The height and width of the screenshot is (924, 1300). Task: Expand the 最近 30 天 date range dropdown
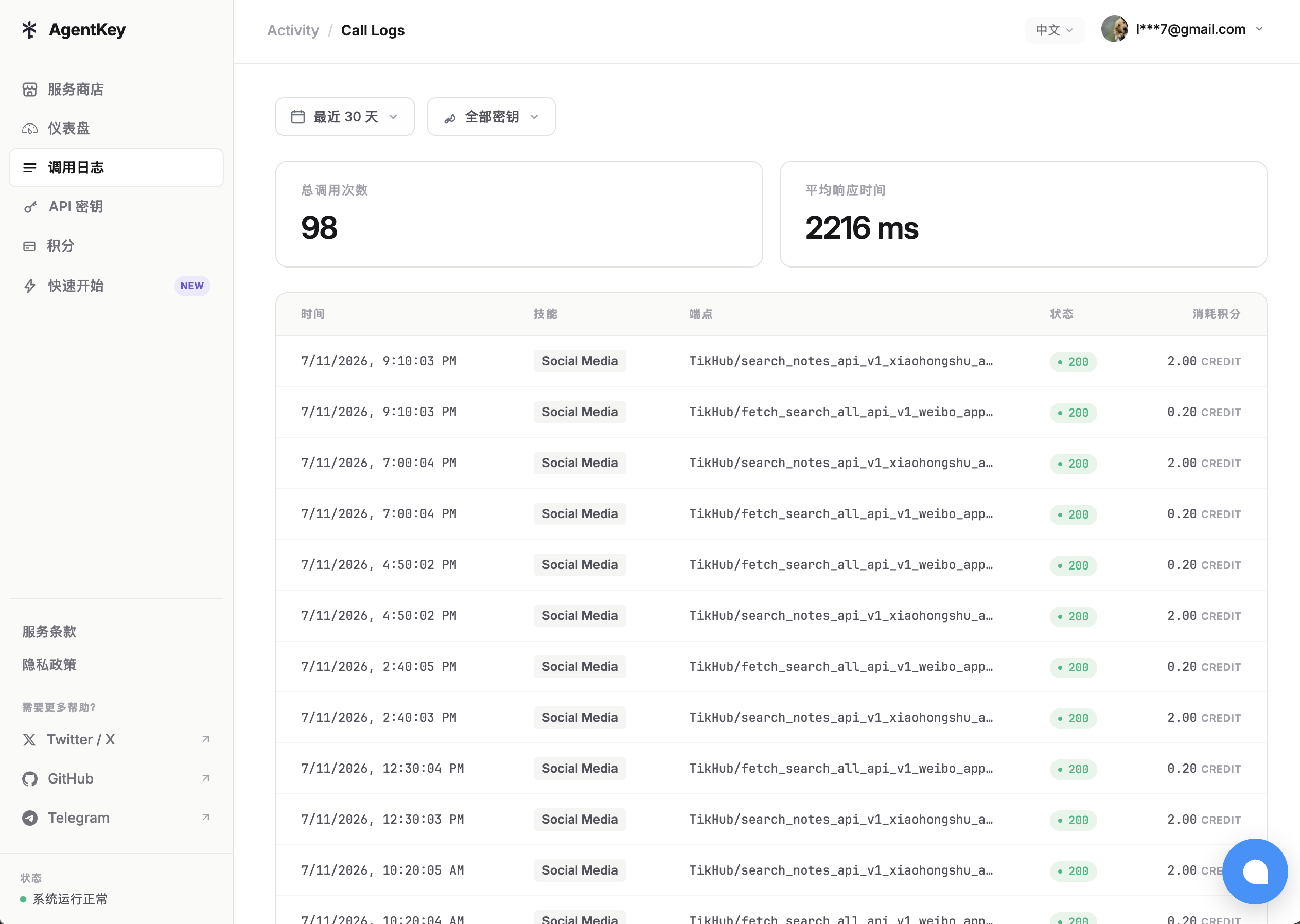pos(345,117)
